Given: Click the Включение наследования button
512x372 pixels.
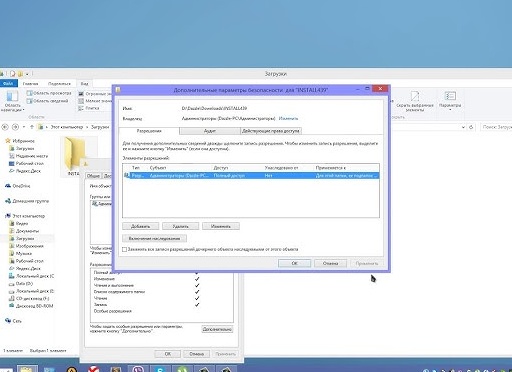Looking at the screenshot, I should [x=154, y=239].
